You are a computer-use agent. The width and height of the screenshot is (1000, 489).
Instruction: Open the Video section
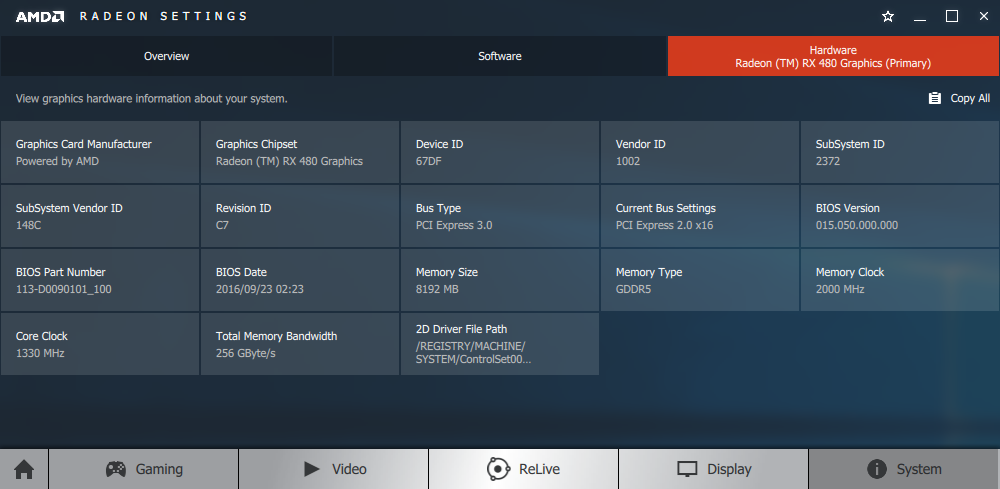point(334,469)
